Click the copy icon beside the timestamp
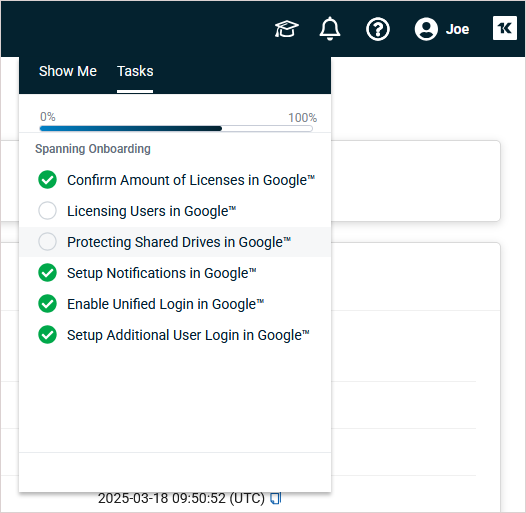Viewport: 526px width, 513px height. coord(275,498)
